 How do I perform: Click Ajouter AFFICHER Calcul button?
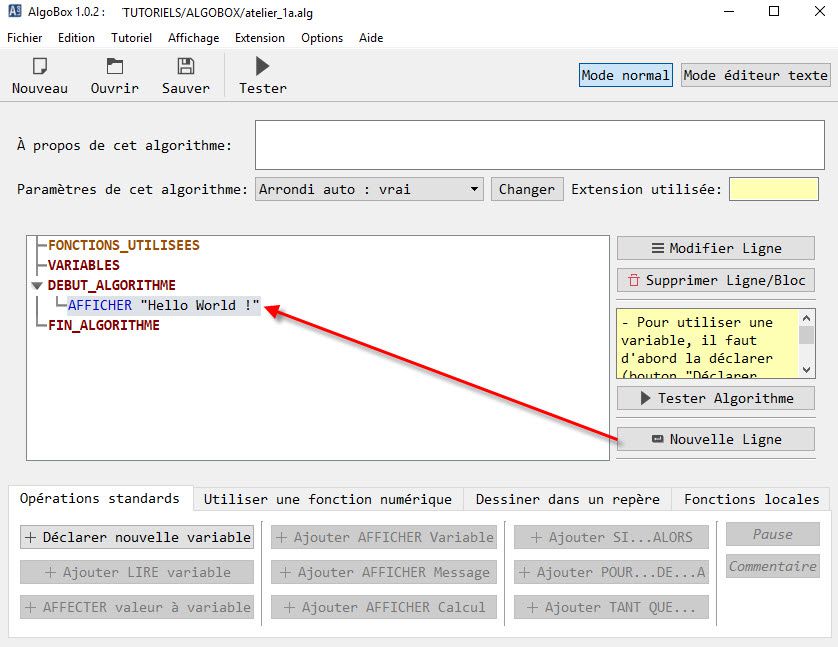click(x=384, y=607)
